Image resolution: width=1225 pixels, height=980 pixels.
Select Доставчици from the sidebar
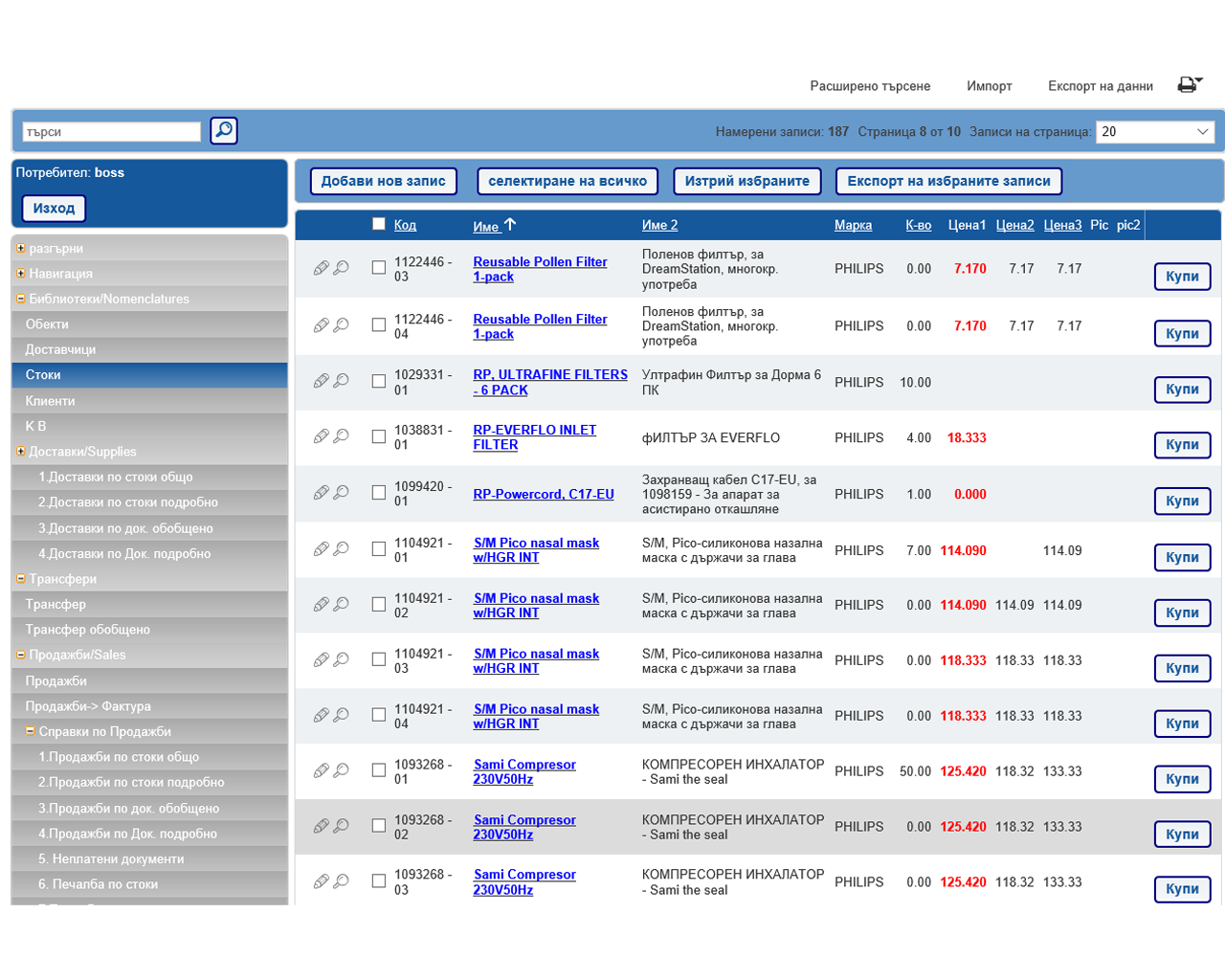coord(60,350)
